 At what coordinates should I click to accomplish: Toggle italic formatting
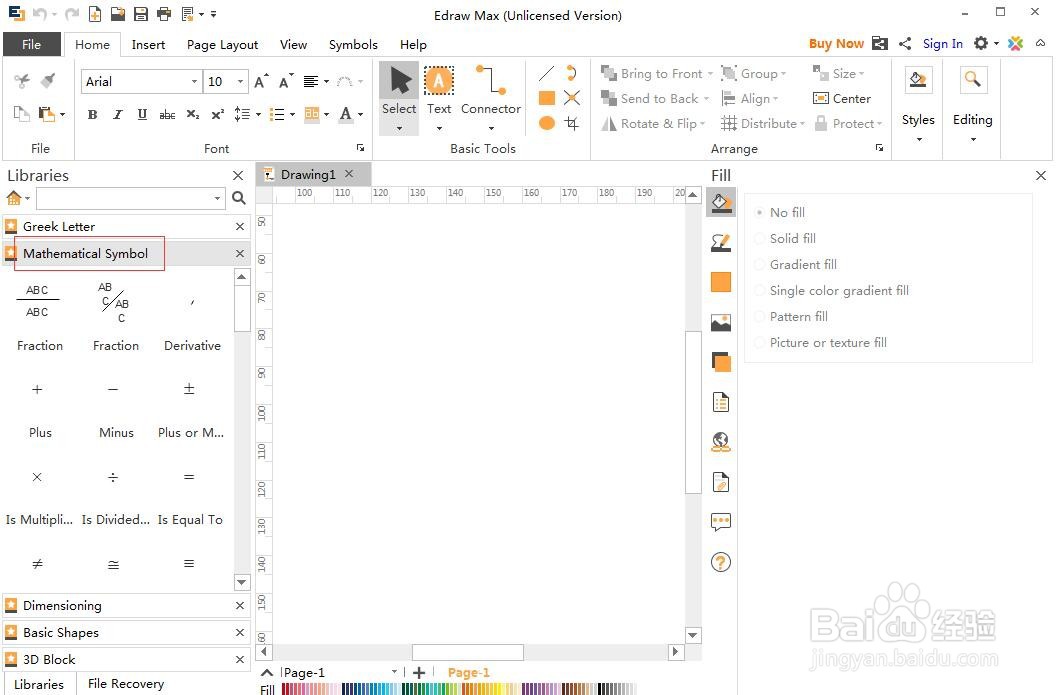pyautogui.click(x=117, y=114)
